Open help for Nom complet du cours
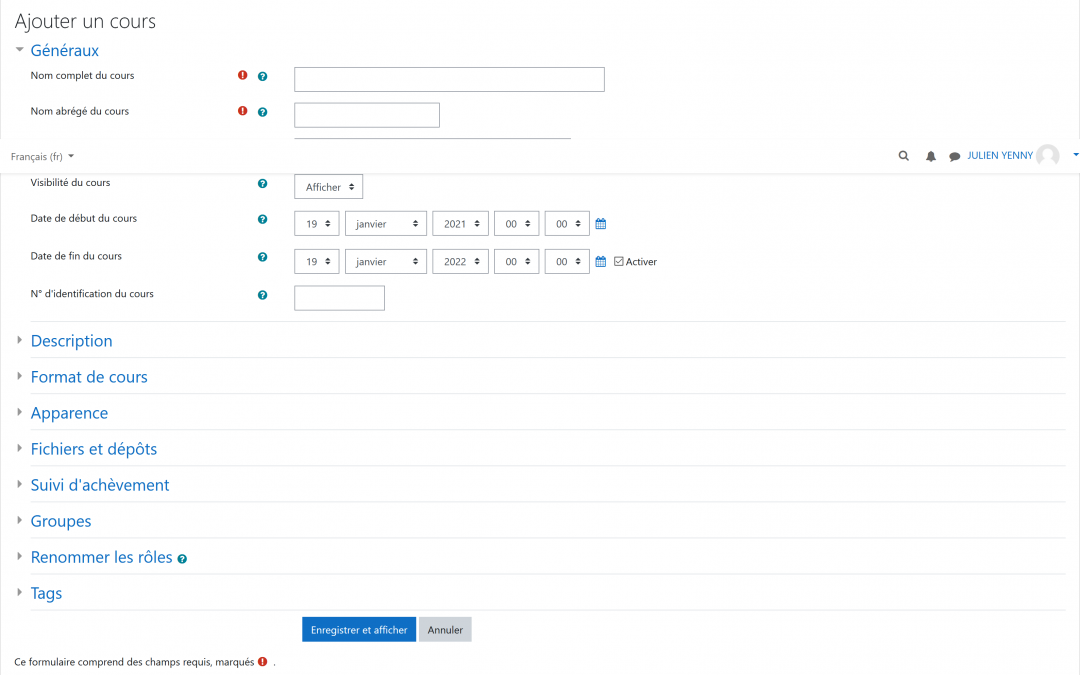This screenshot has height=675, width=1080. 262,76
